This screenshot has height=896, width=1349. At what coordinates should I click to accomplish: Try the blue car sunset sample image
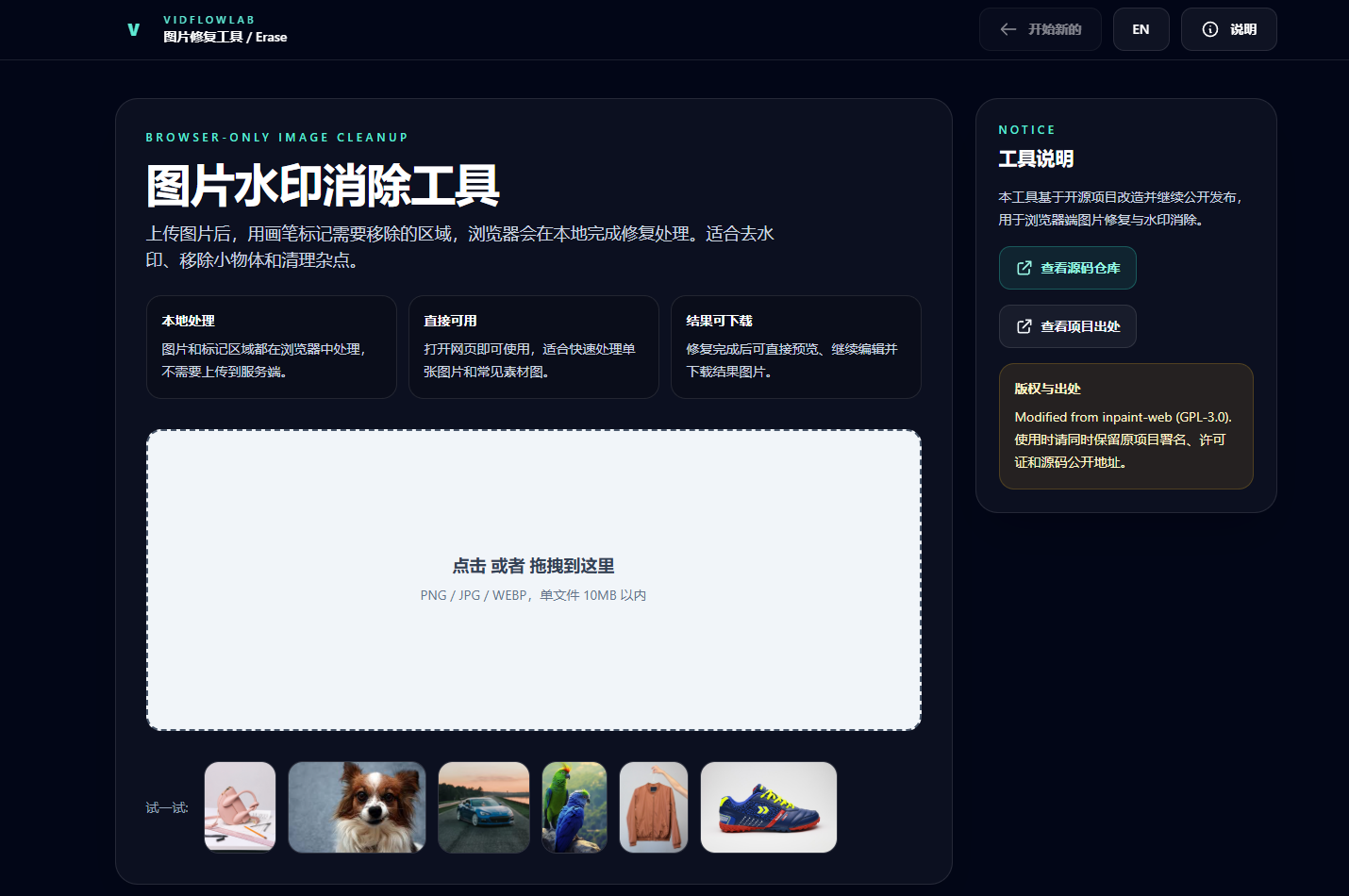(484, 807)
